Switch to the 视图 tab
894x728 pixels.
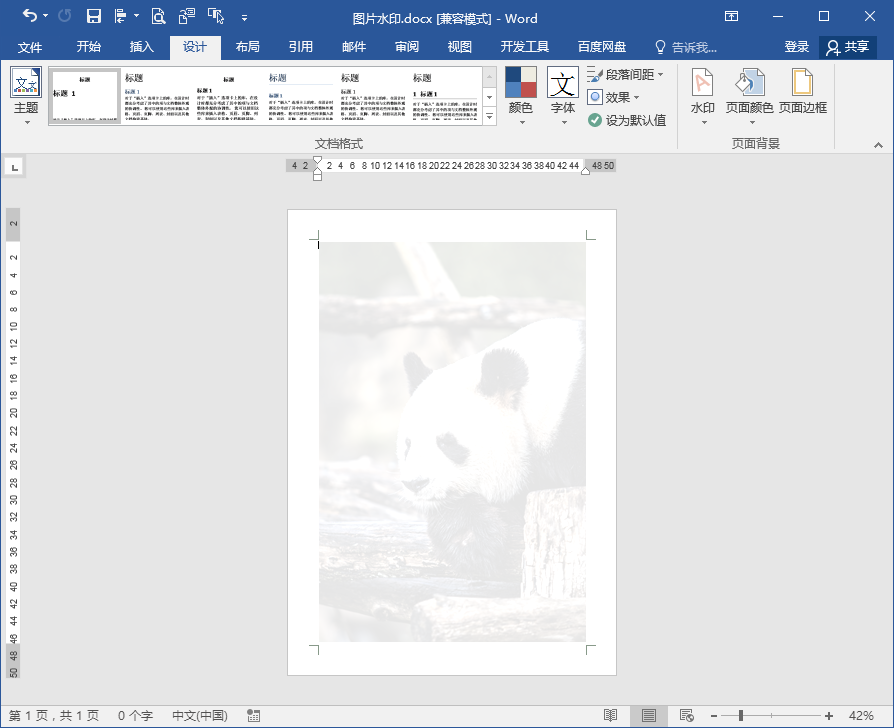tap(460, 47)
